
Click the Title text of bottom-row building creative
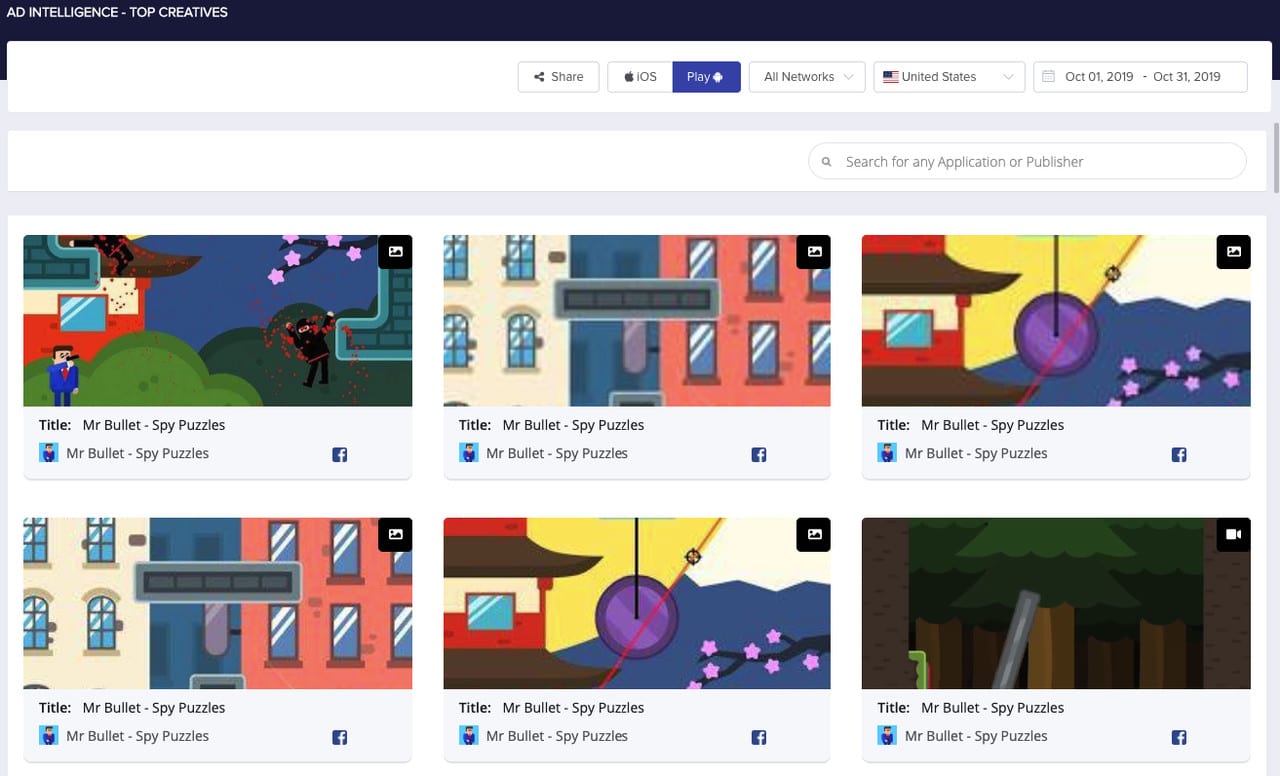[154, 708]
